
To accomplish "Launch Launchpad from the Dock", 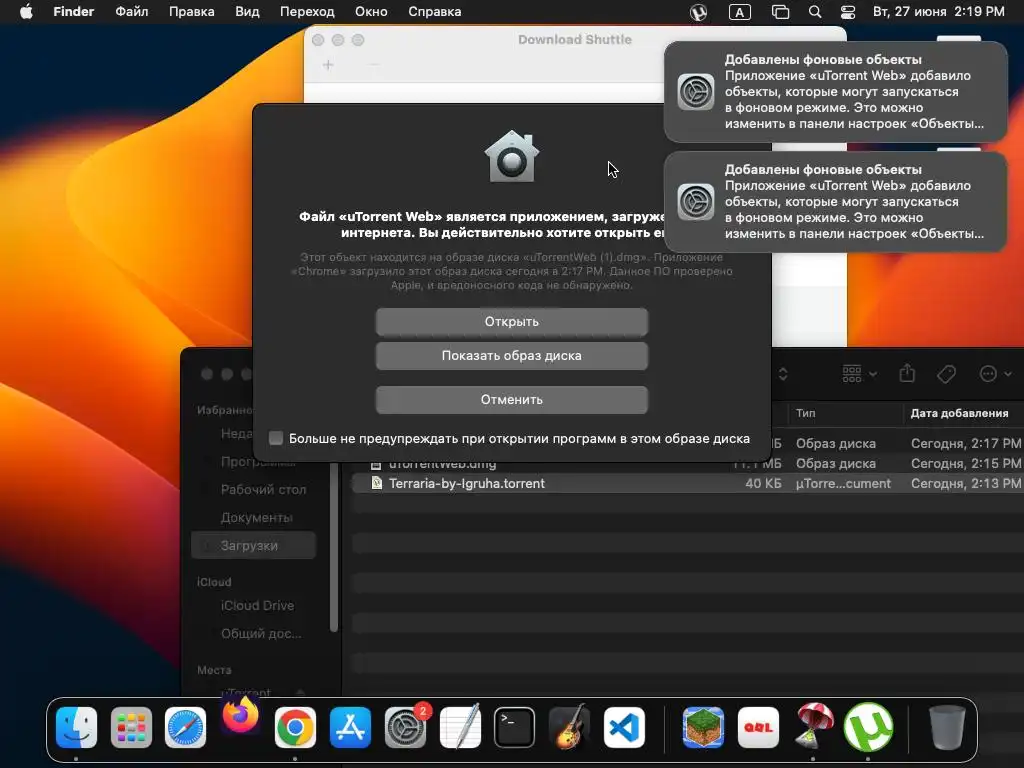I will 131,727.
